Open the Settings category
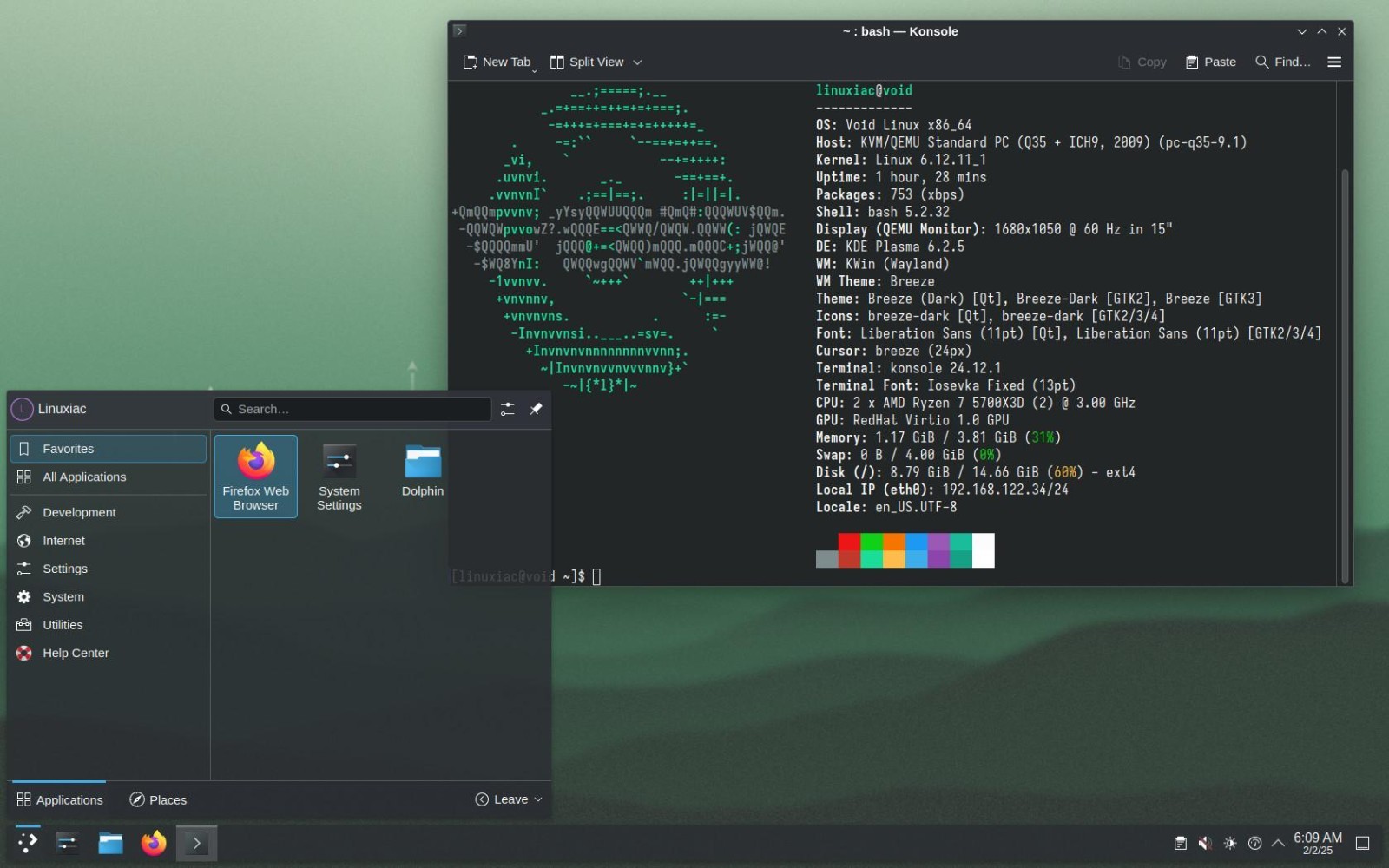This screenshot has width=1389, height=868. pos(108,569)
